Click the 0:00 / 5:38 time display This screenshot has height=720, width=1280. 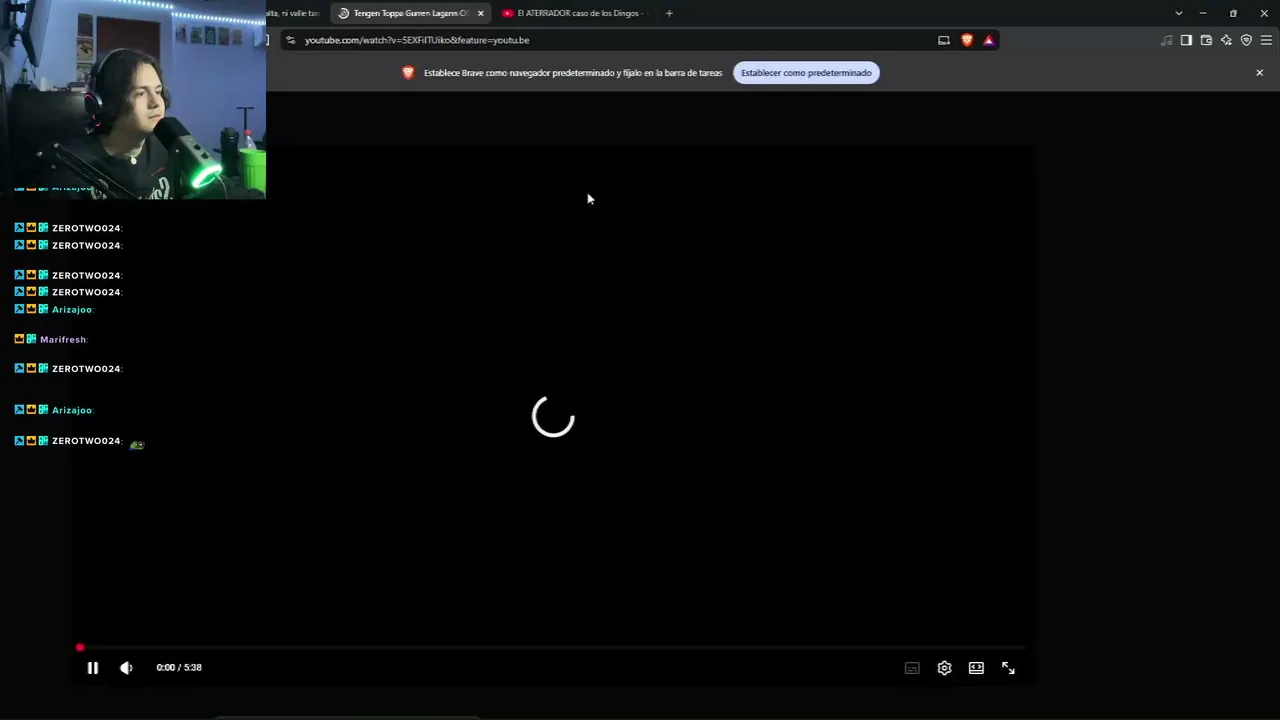coord(179,667)
